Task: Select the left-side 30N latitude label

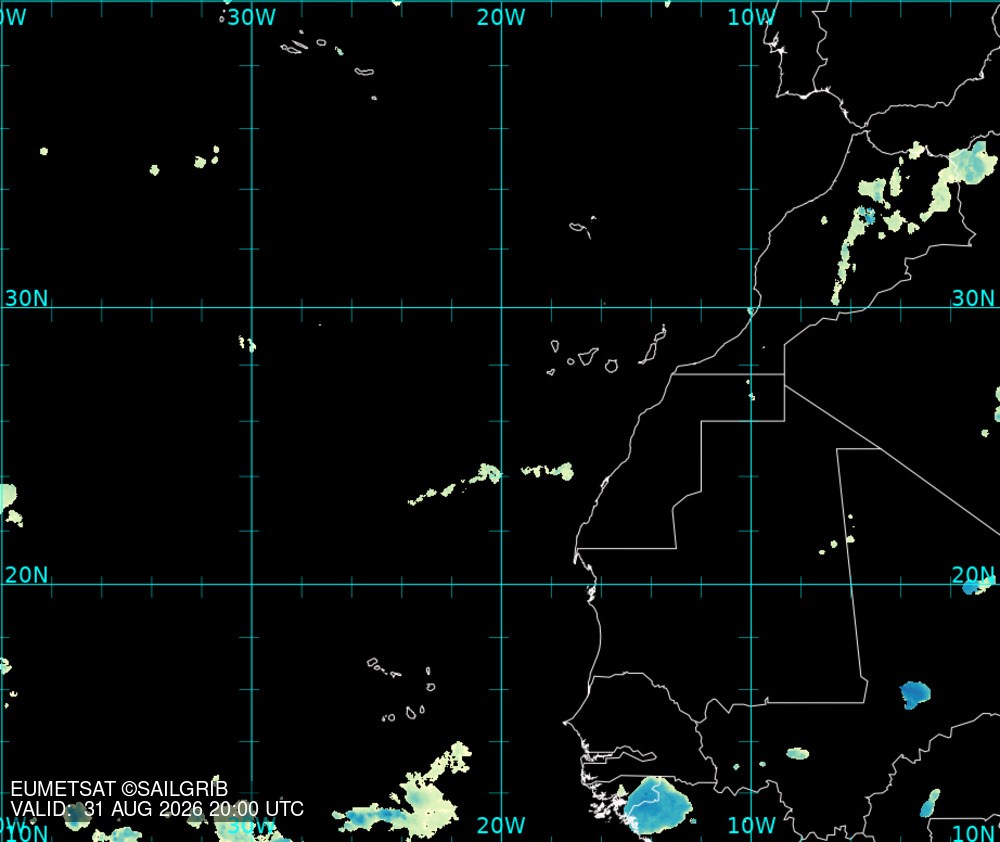Action: (27, 298)
